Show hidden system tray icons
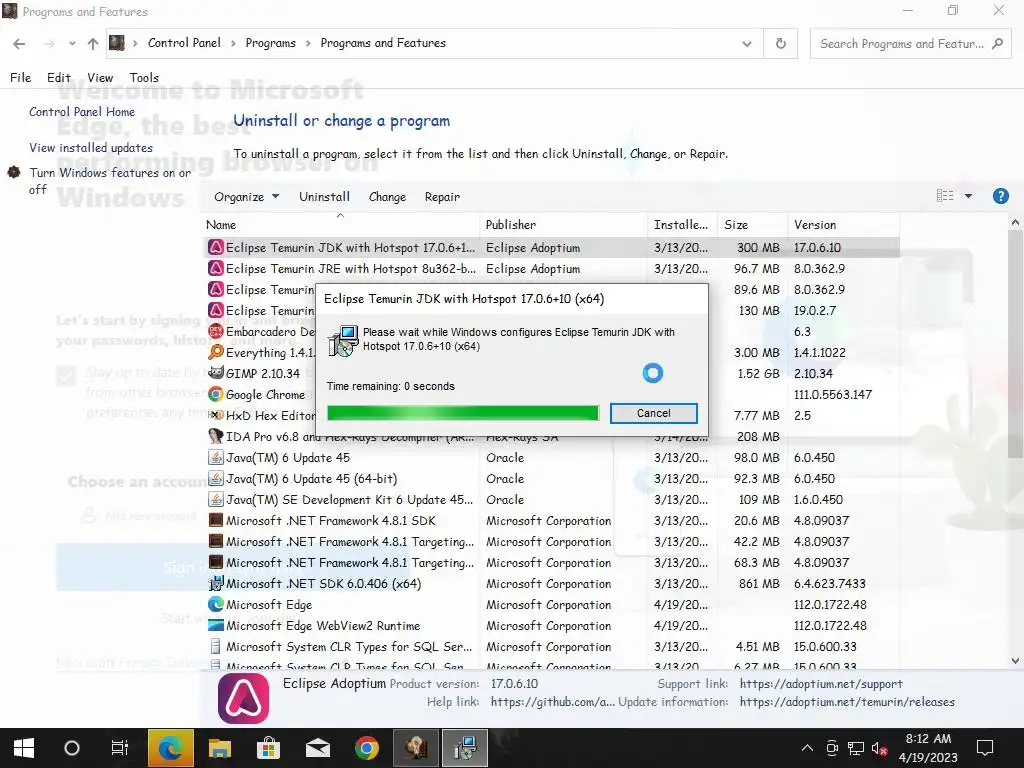The image size is (1024, 768). [807, 748]
